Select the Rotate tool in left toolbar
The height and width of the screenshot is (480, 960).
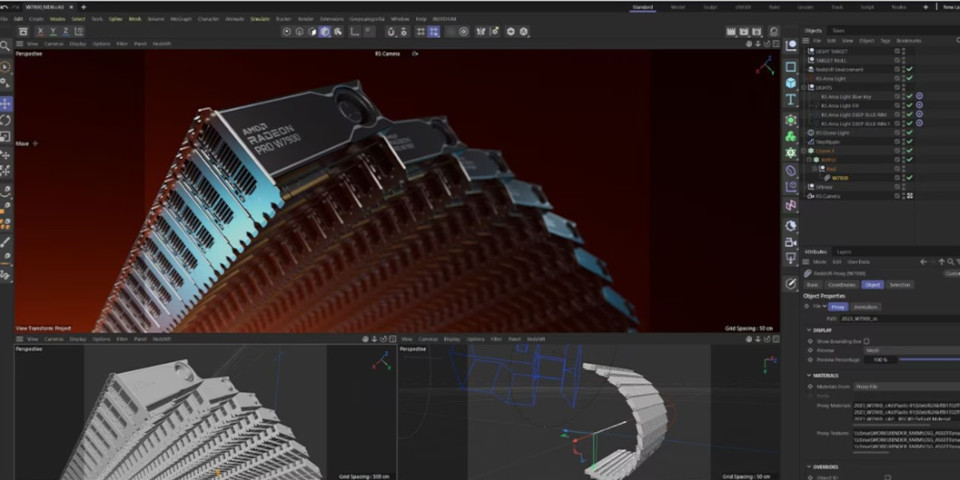[x=6, y=120]
